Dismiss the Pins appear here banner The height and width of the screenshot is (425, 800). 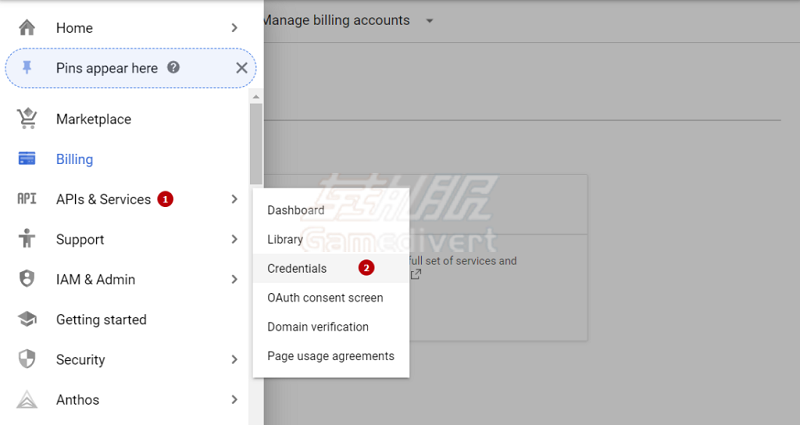click(241, 68)
